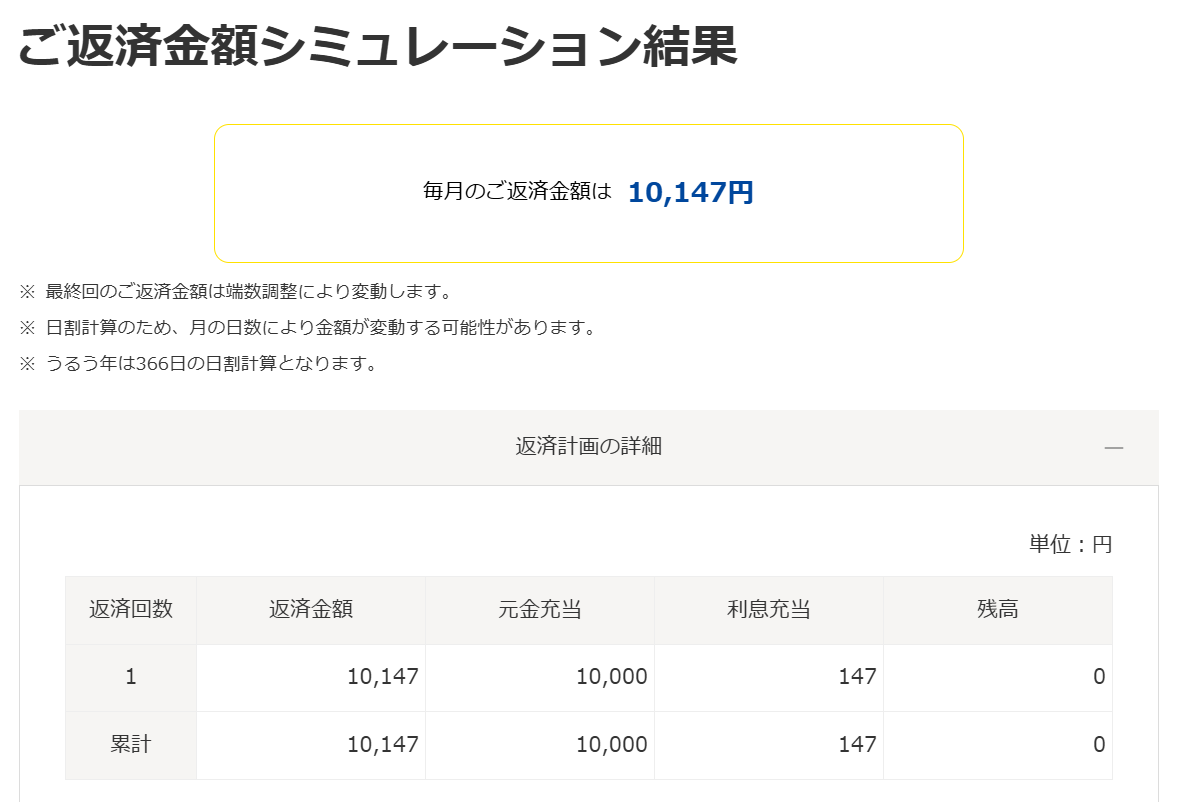
Task: Select the 10,147円 monthly repayment amount
Action: pos(690,192)
